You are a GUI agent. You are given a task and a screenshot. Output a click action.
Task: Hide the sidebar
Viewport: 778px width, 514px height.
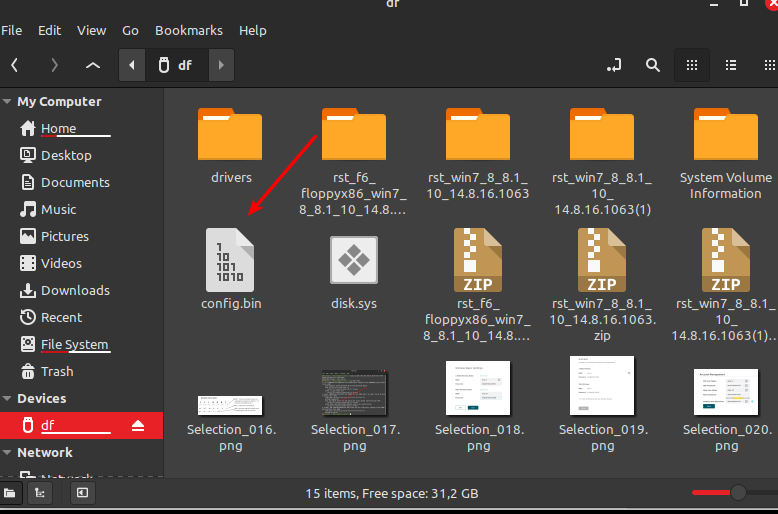point(82,493)
